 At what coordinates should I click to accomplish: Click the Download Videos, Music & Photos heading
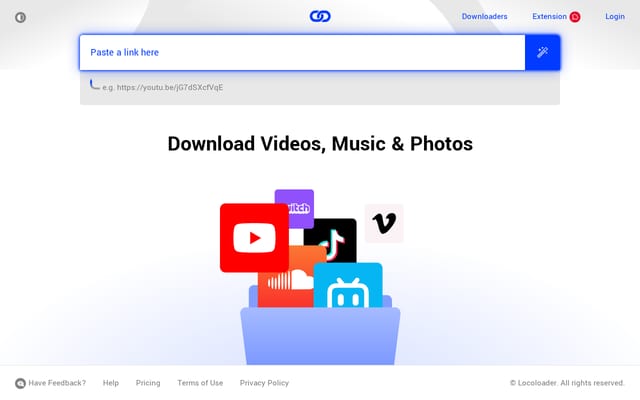[320, 144]
